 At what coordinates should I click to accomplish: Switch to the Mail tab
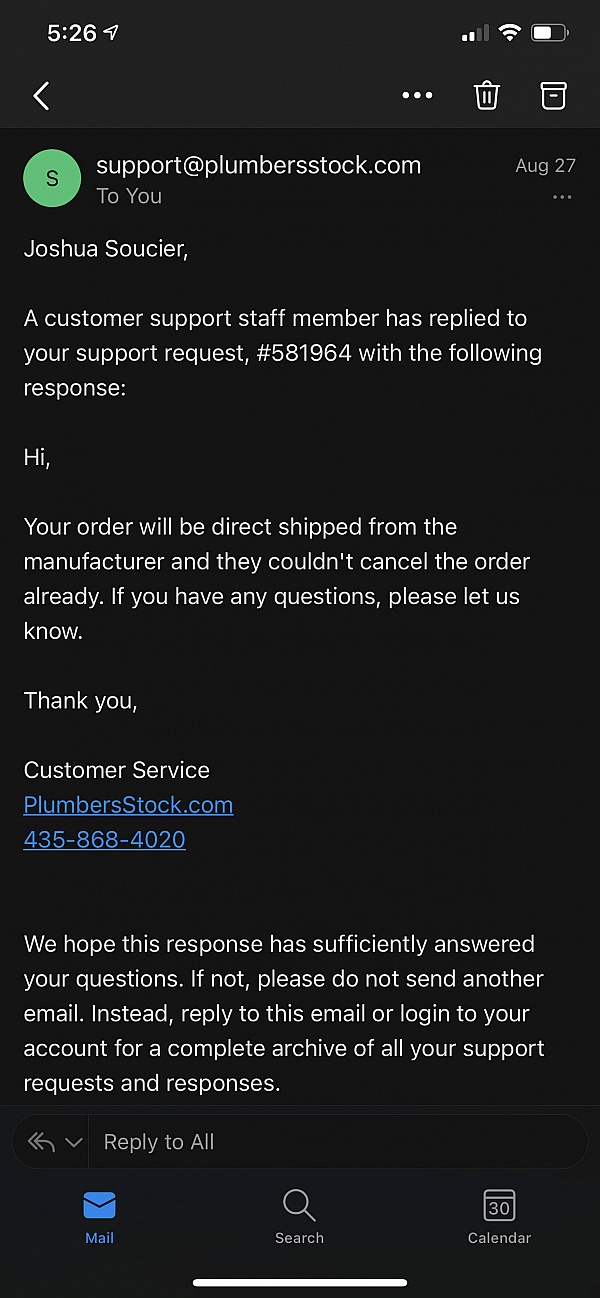[99, 1216]
